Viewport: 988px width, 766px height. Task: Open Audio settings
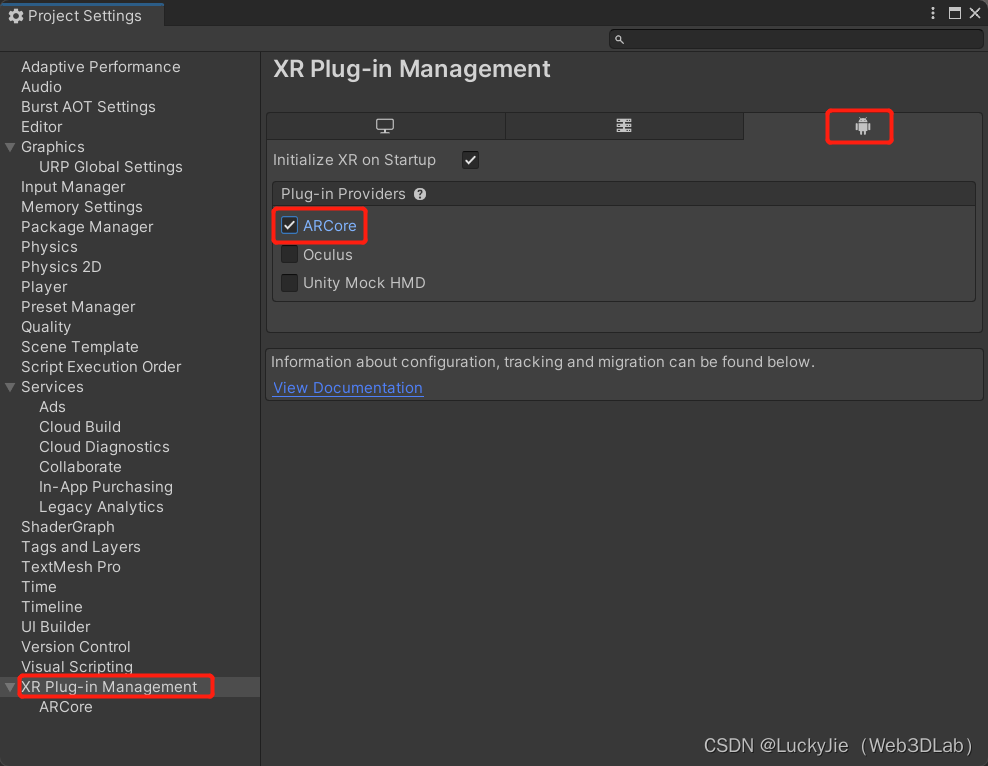click(x=42, y=87)
